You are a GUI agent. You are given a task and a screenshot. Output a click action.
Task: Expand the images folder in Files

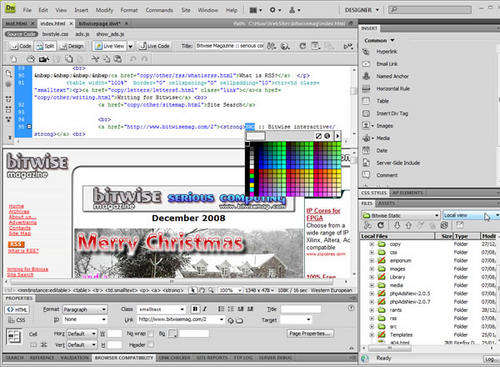pyautogui.click(x=372, y=269)
